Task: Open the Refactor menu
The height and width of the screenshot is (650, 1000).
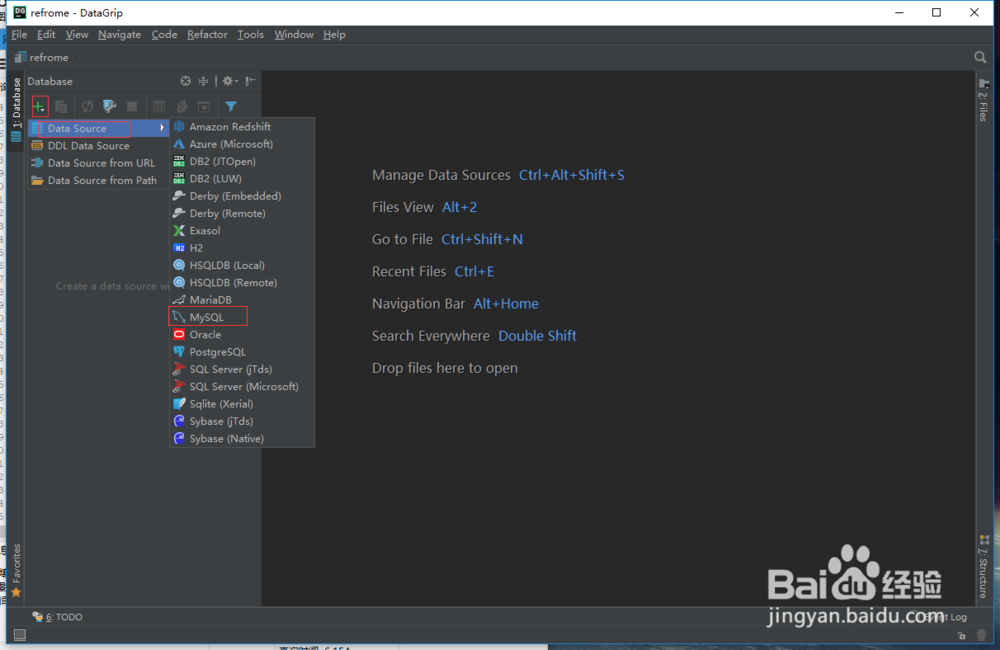Action: point(207,34)
